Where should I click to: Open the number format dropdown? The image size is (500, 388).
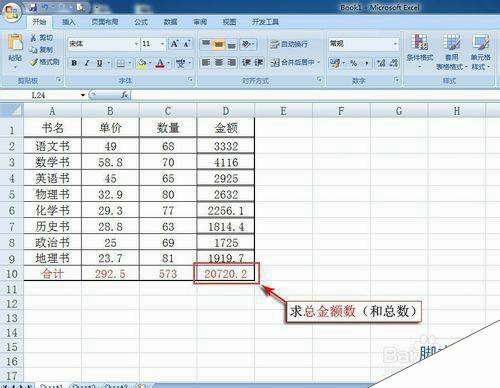395,44
